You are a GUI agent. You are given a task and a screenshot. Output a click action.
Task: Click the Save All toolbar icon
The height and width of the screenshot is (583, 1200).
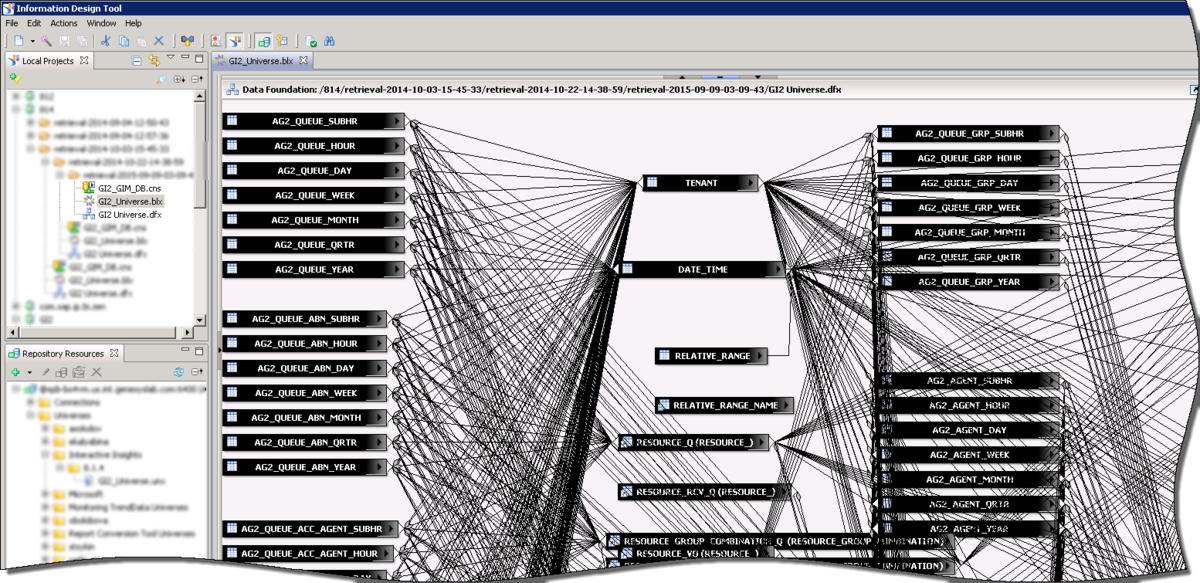click(81, 41)
